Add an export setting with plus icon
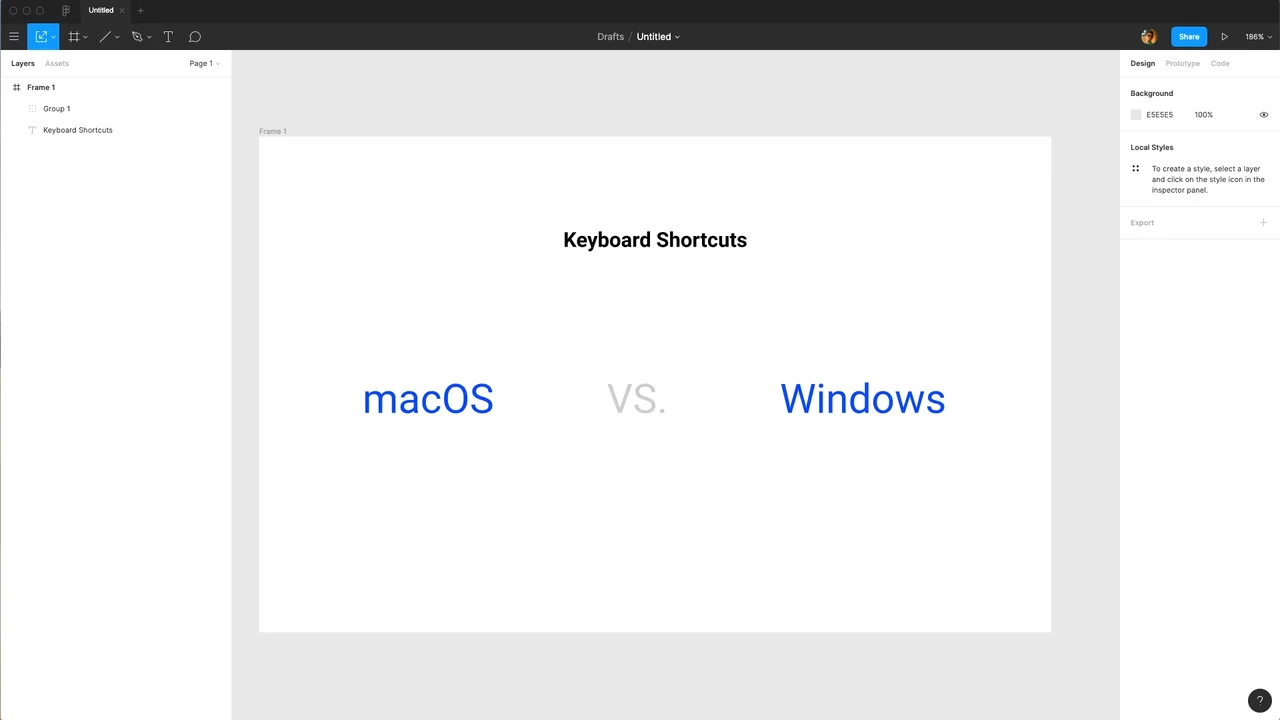The width and height of the screenshot is (1280, 720). tap(1264, 222)
